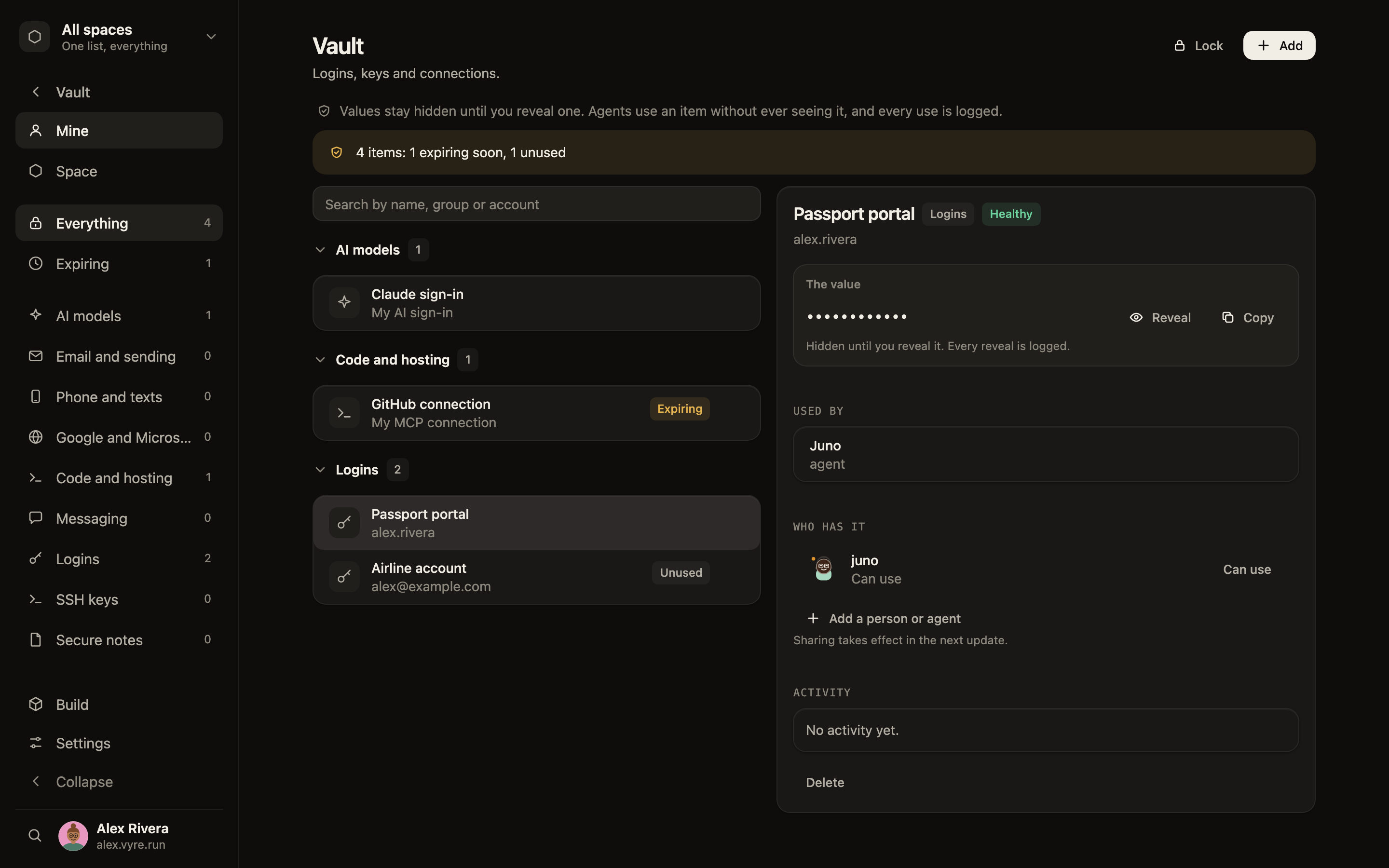This screenshot has height=868, width=1389.
Task: Filter by Phone and texts category
Action: [x=119, y=397]
